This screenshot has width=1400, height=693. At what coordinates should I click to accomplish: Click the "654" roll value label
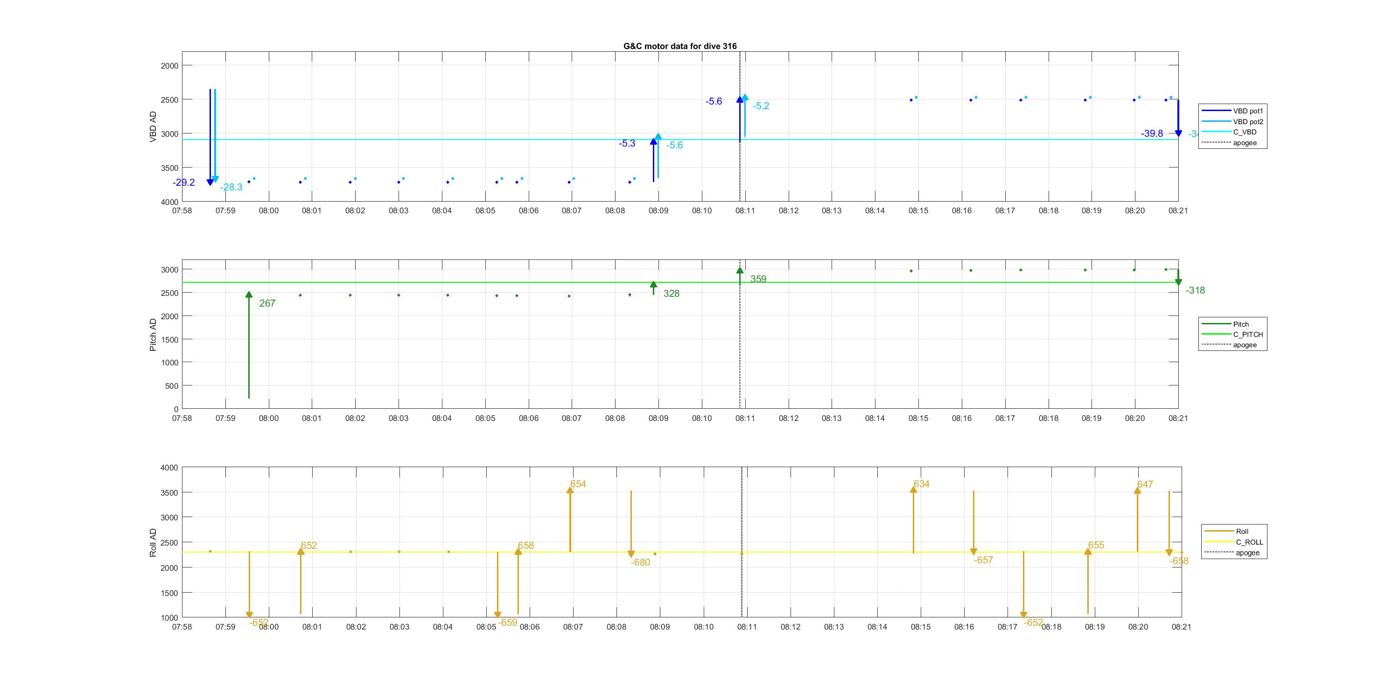point(578,484)
